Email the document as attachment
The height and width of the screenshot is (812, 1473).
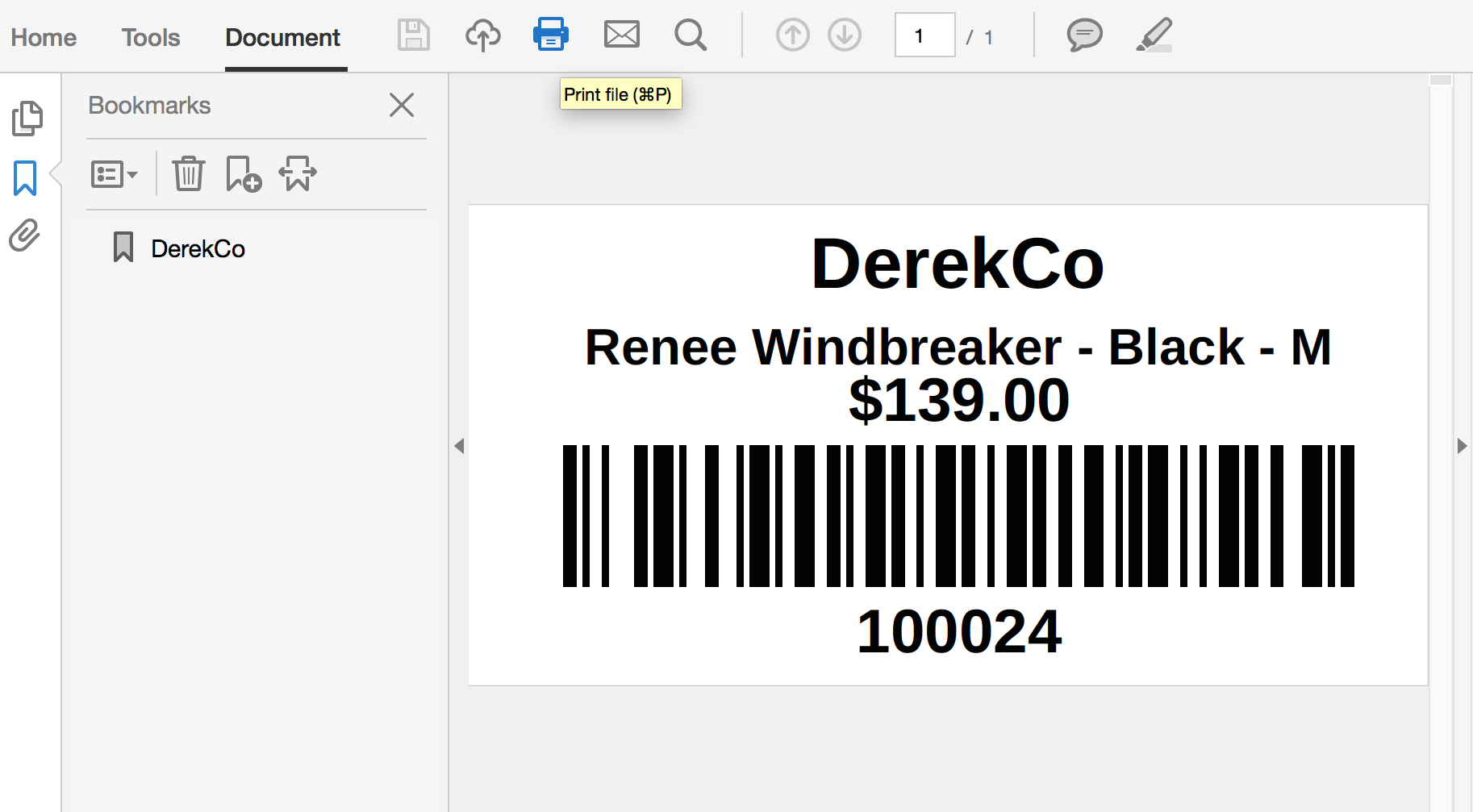[x=621, y=35]
